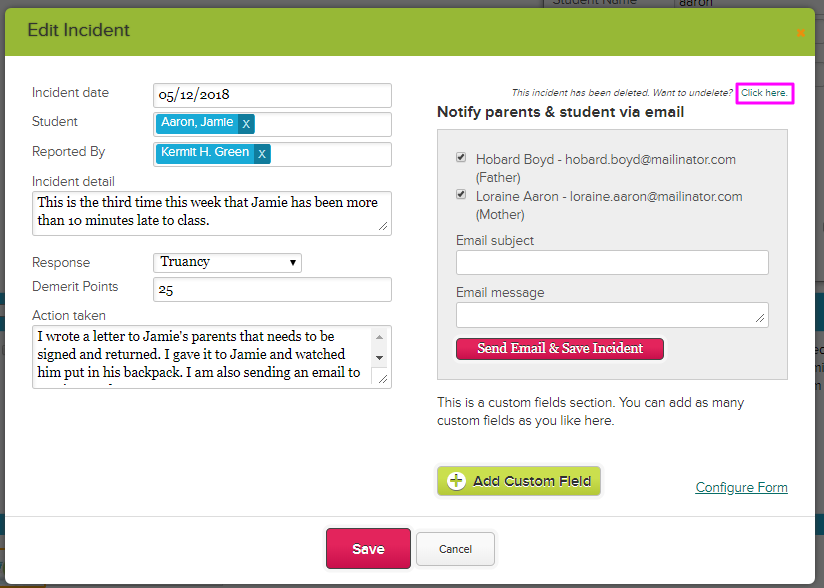Click plus icon on Add Custom Field

click(x=456, y=481)
